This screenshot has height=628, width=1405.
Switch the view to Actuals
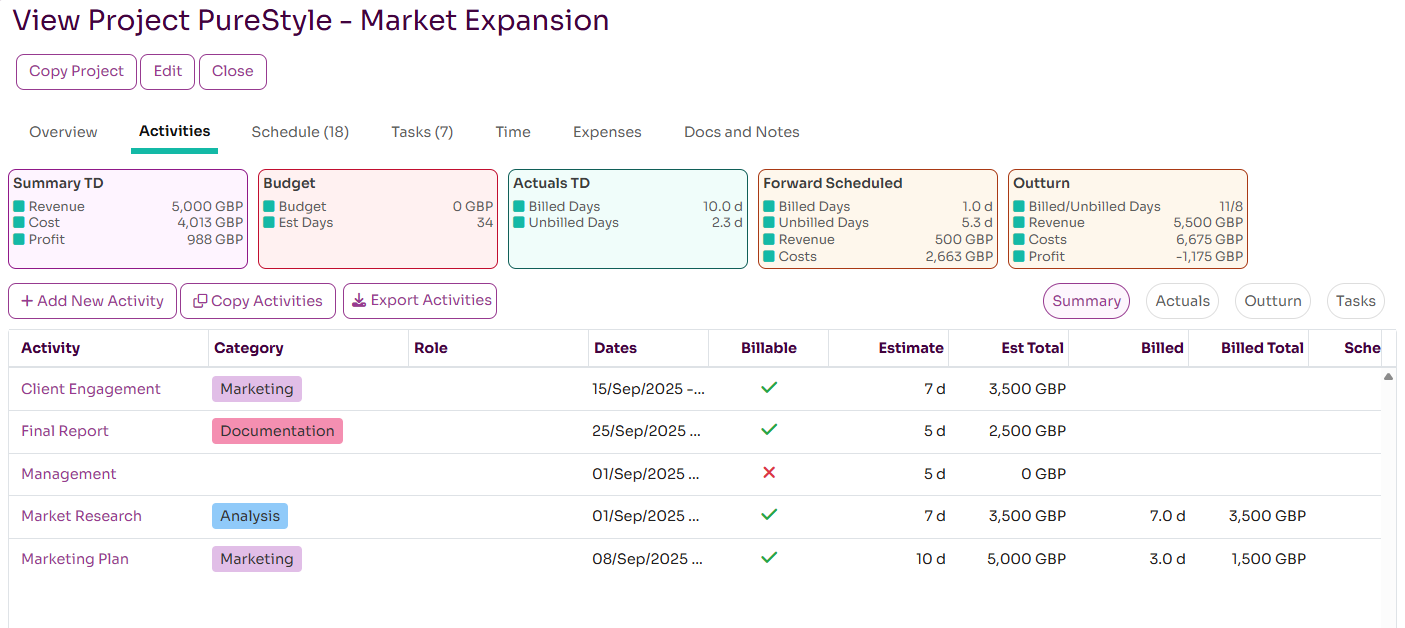pos(1183,301)
